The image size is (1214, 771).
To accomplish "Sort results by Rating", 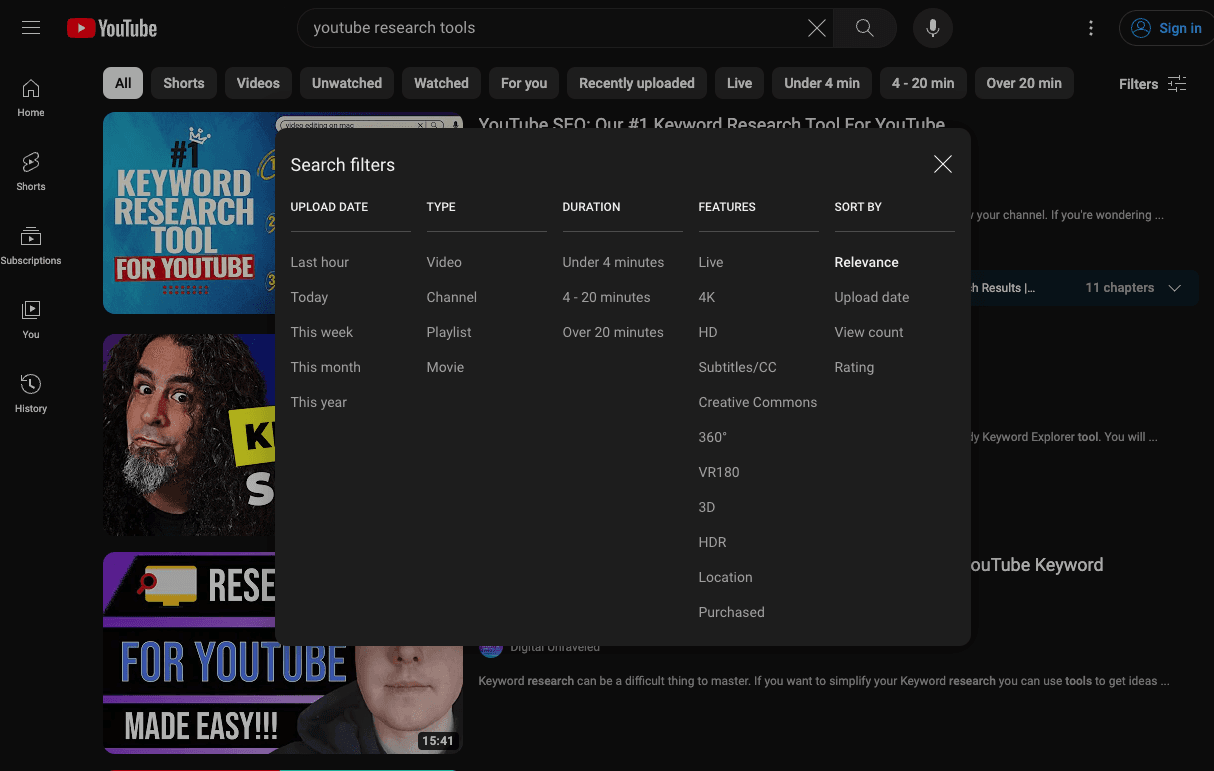I will [854, 367].
